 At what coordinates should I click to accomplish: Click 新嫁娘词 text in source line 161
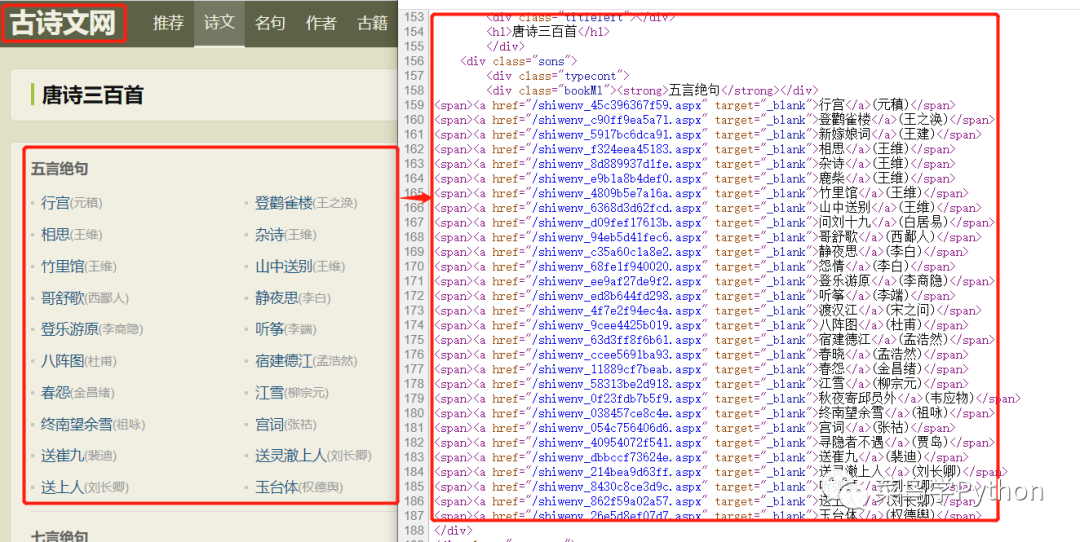pos(844,135)
